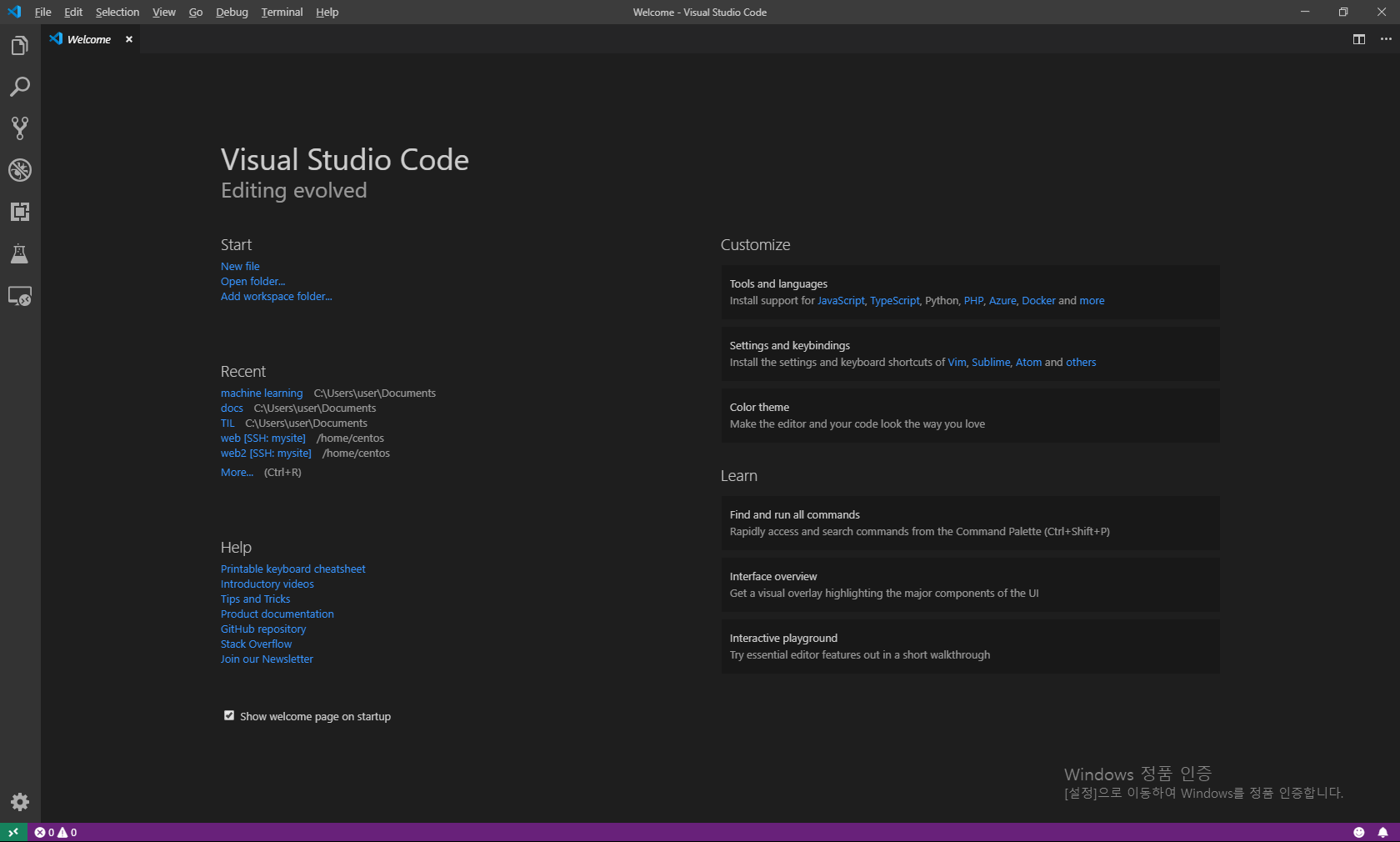Toggle Show welcome page on startup checkbox
1400x842 pixels.
coord(229,715)
